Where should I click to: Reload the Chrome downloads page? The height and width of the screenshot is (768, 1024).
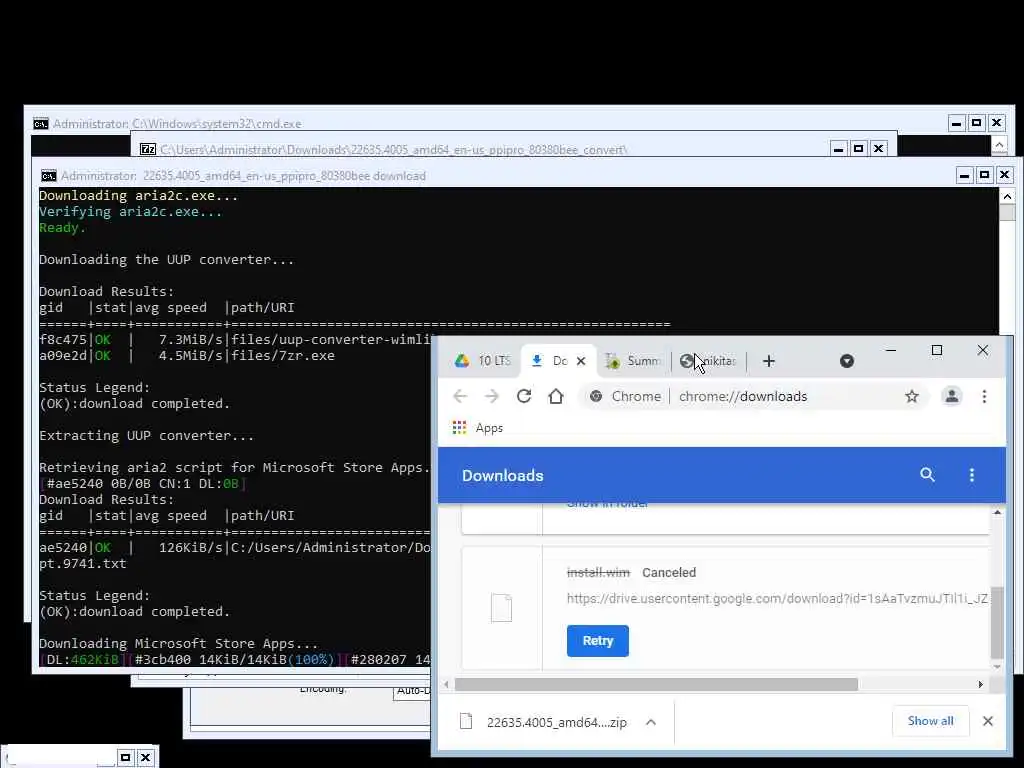524,396
